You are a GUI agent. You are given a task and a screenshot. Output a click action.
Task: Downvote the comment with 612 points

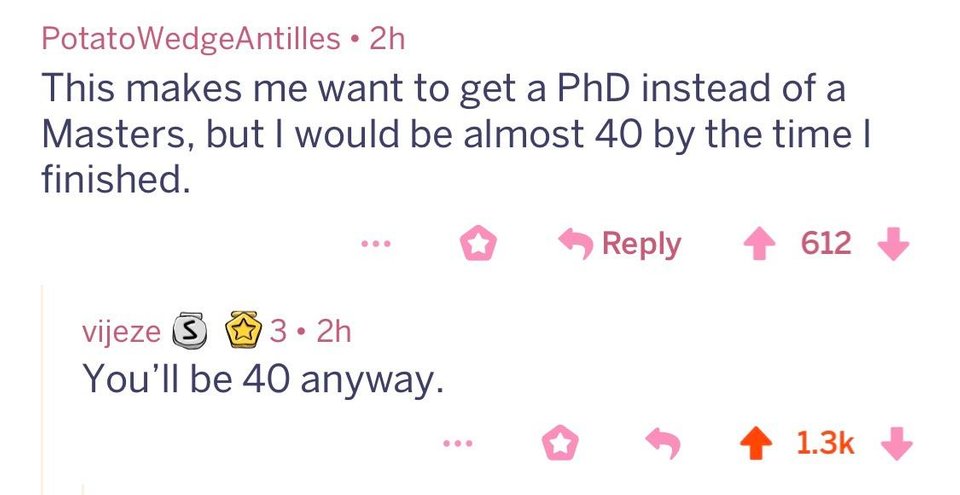pyautogui.click(x=895, y=244)
